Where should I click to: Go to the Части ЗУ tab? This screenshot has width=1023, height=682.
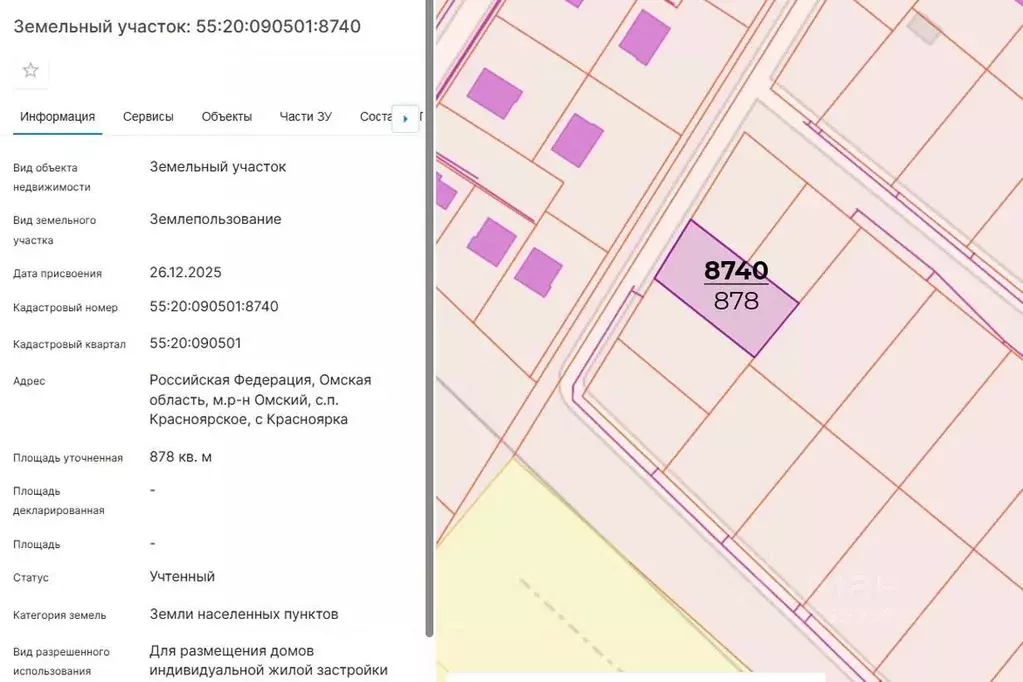pos(305,116)
